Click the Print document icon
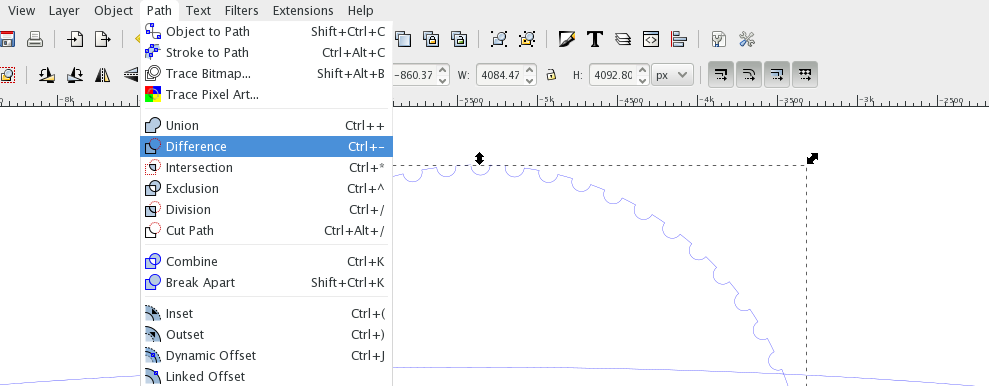The image size is (989, 386). pyautogui.click(x=35, y=40)
